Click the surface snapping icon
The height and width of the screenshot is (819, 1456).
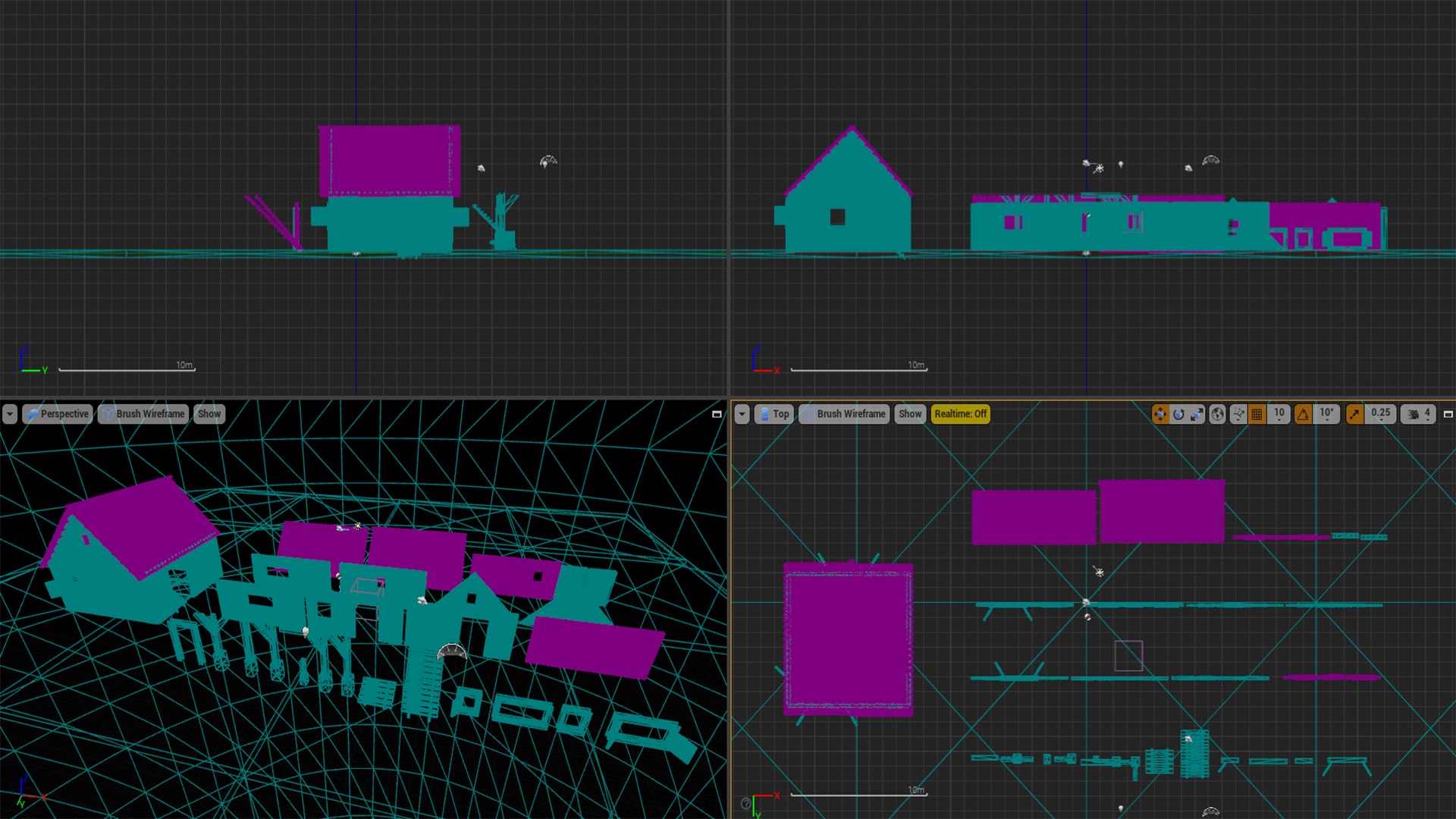tap(1238, 414)
